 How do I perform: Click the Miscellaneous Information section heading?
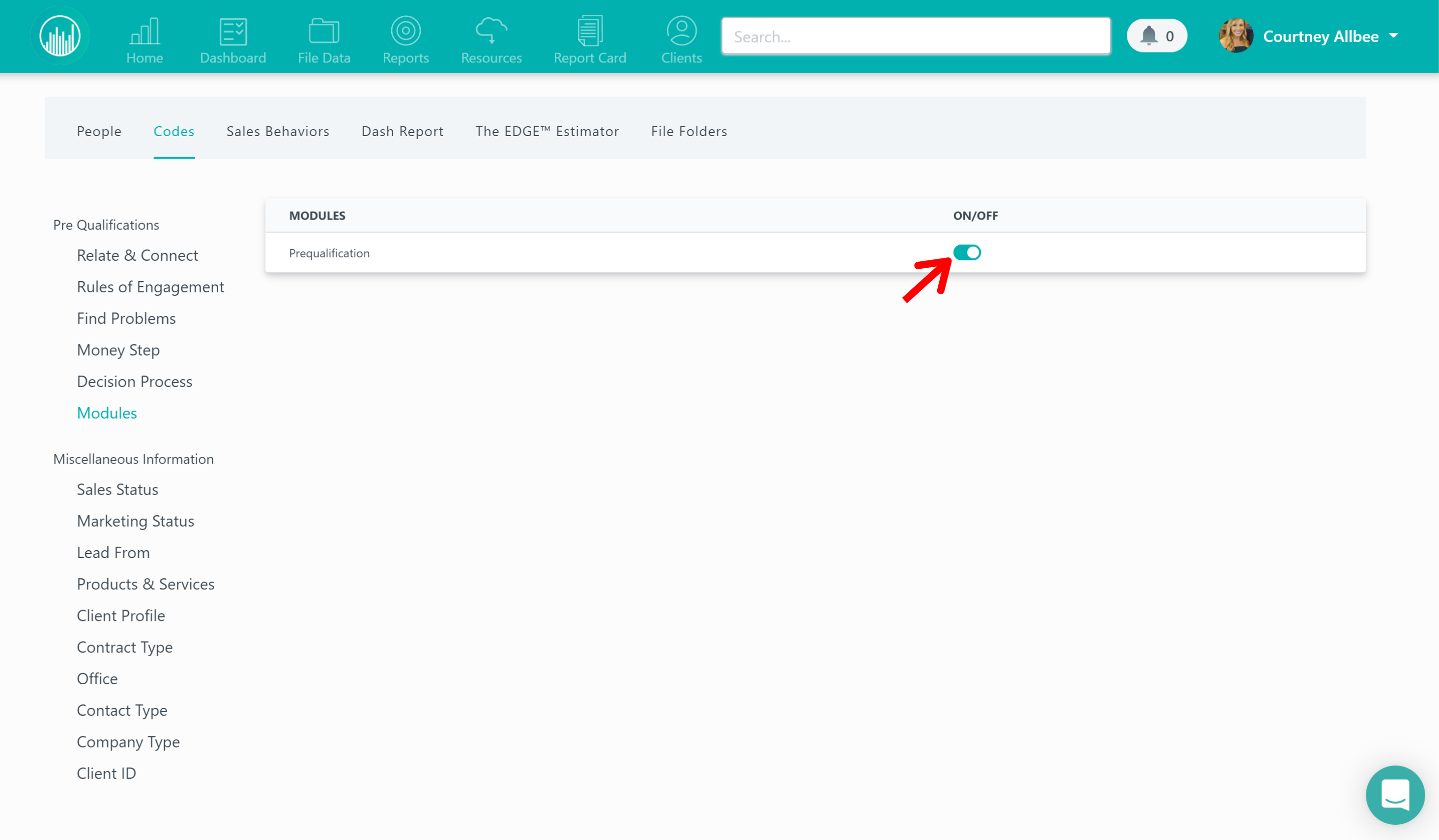point(133,459)
